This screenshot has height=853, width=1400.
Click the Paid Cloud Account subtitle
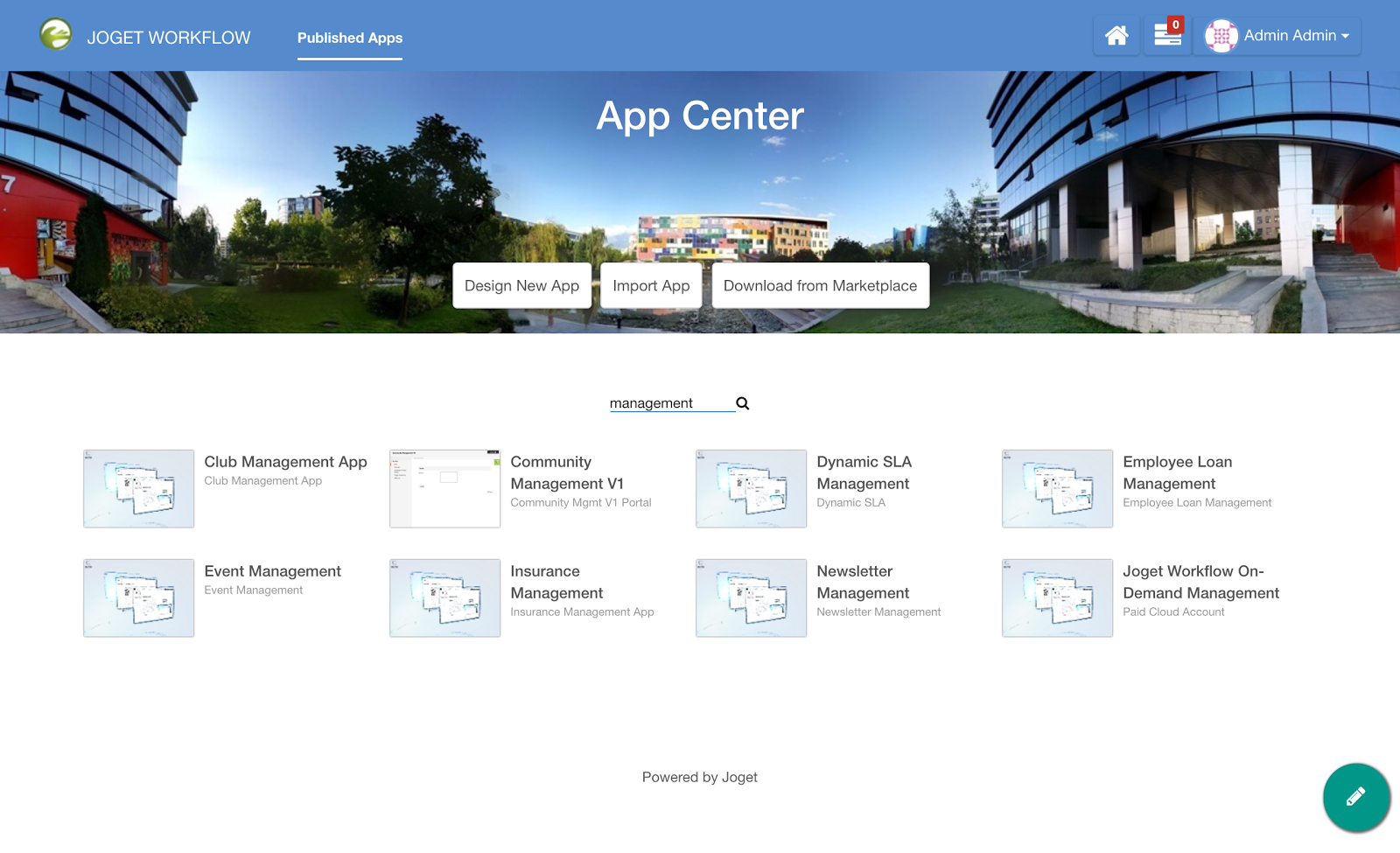[x=1174, y=612]
